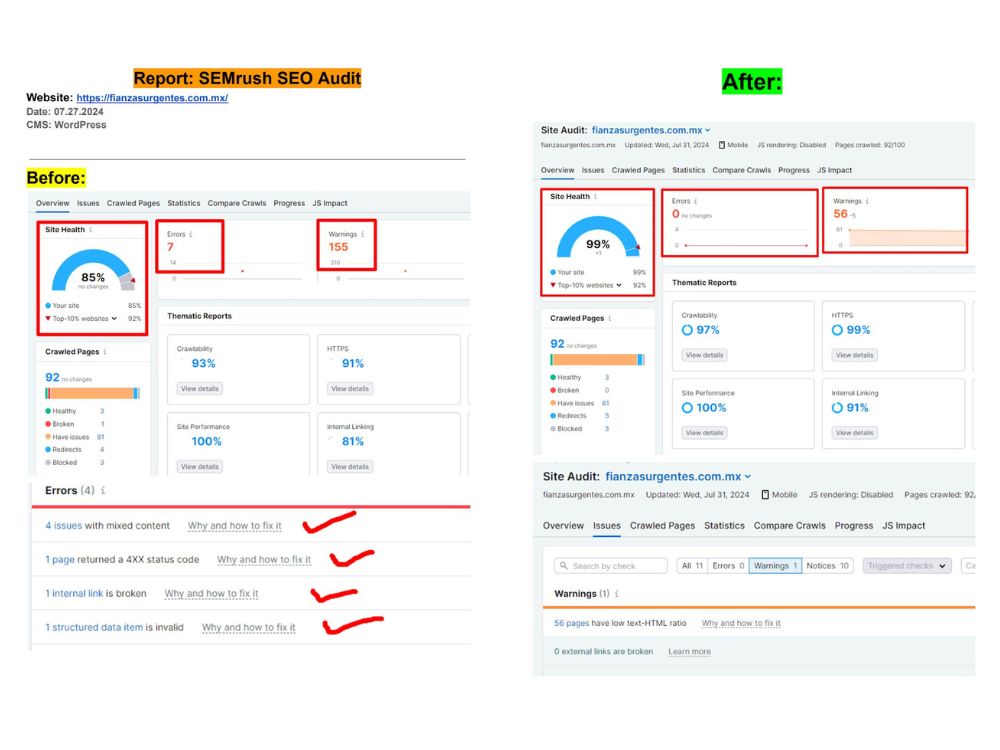Click into the Search by check field
Screen dimensions: 1000x750
[611, 566]
